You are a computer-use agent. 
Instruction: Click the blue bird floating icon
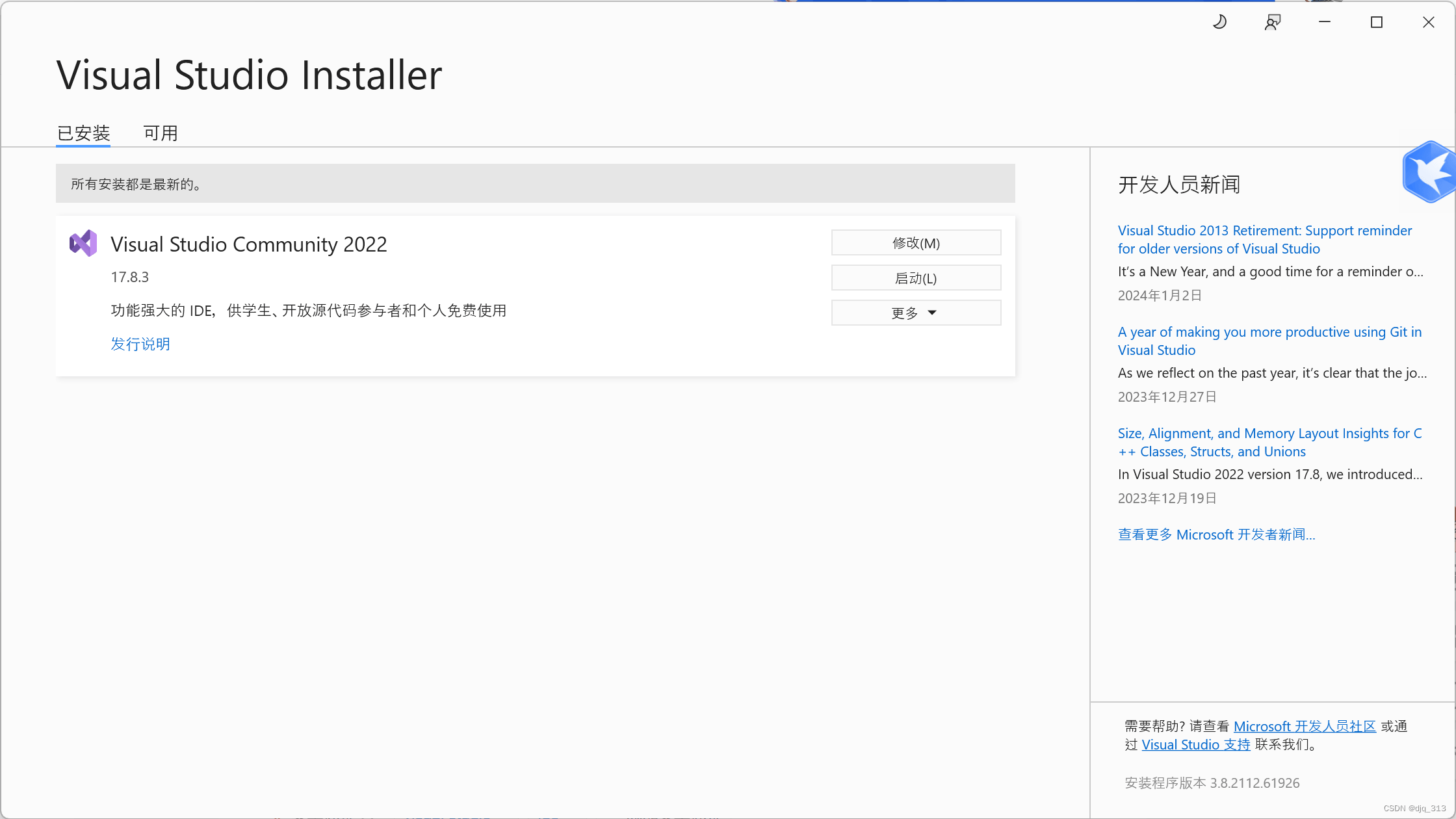click(x=1429, y=172)
